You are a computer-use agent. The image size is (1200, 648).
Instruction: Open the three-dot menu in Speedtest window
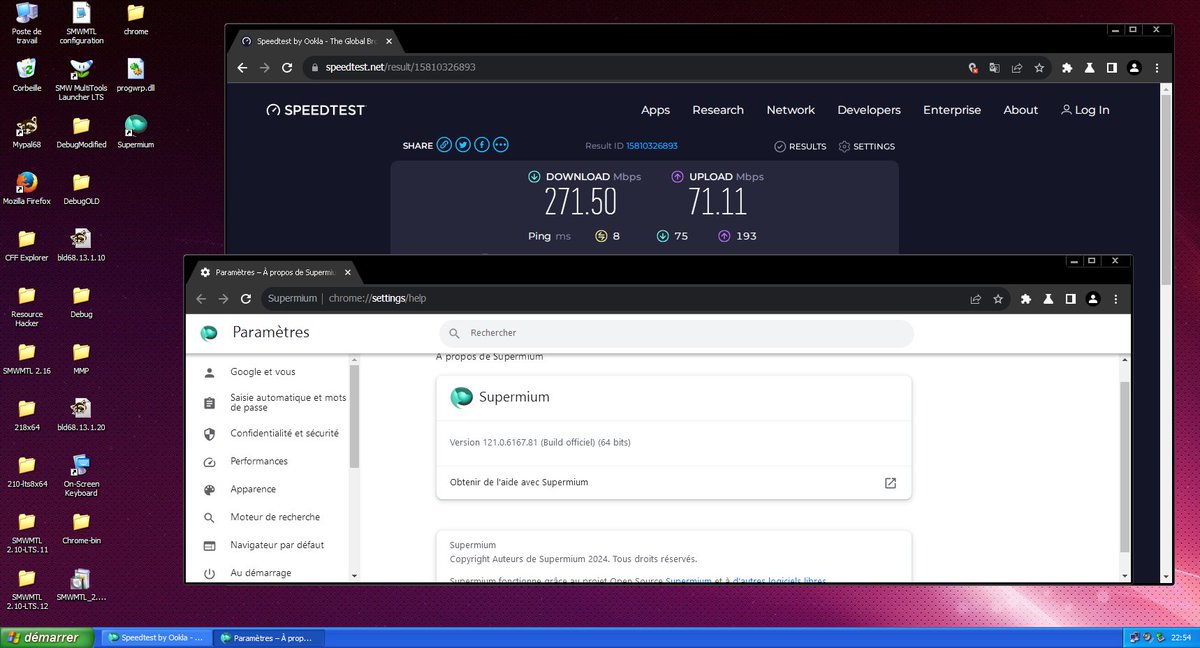pyautogui.click(x=1156, y=68)
